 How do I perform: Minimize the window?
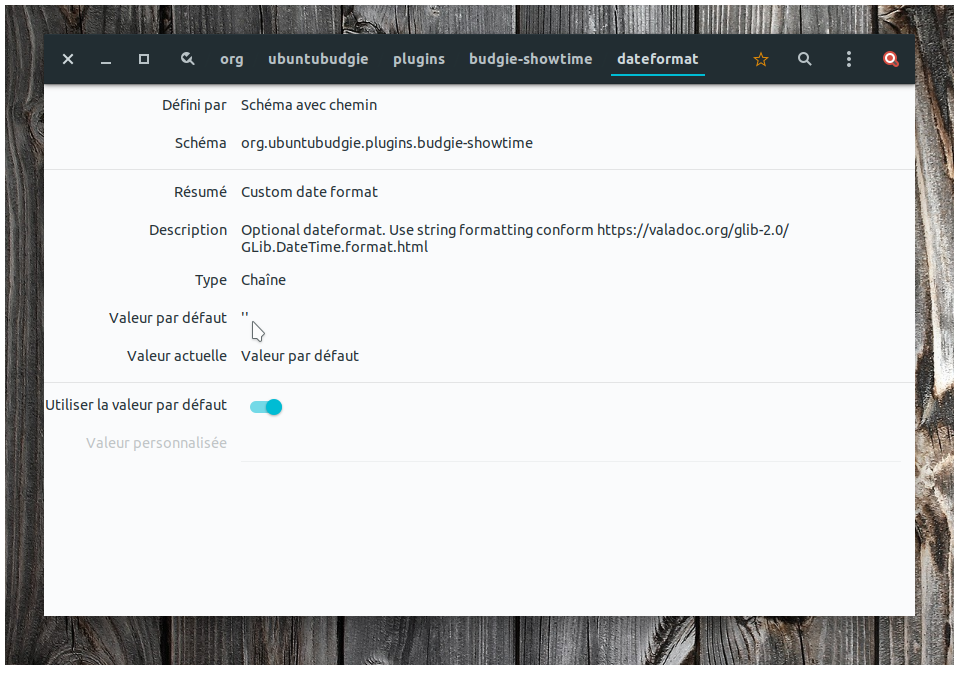click(x=106, y=59)
